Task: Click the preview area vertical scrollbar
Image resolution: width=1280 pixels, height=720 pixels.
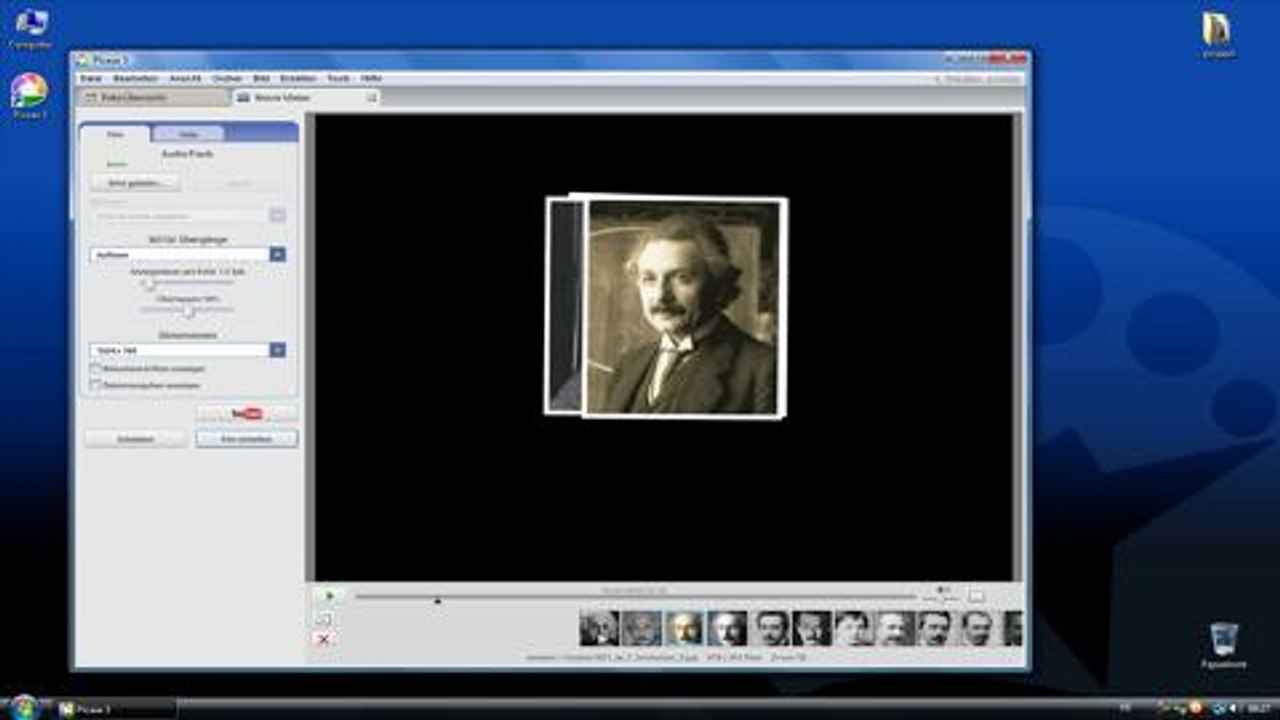Action: [x=1019, y=347]
